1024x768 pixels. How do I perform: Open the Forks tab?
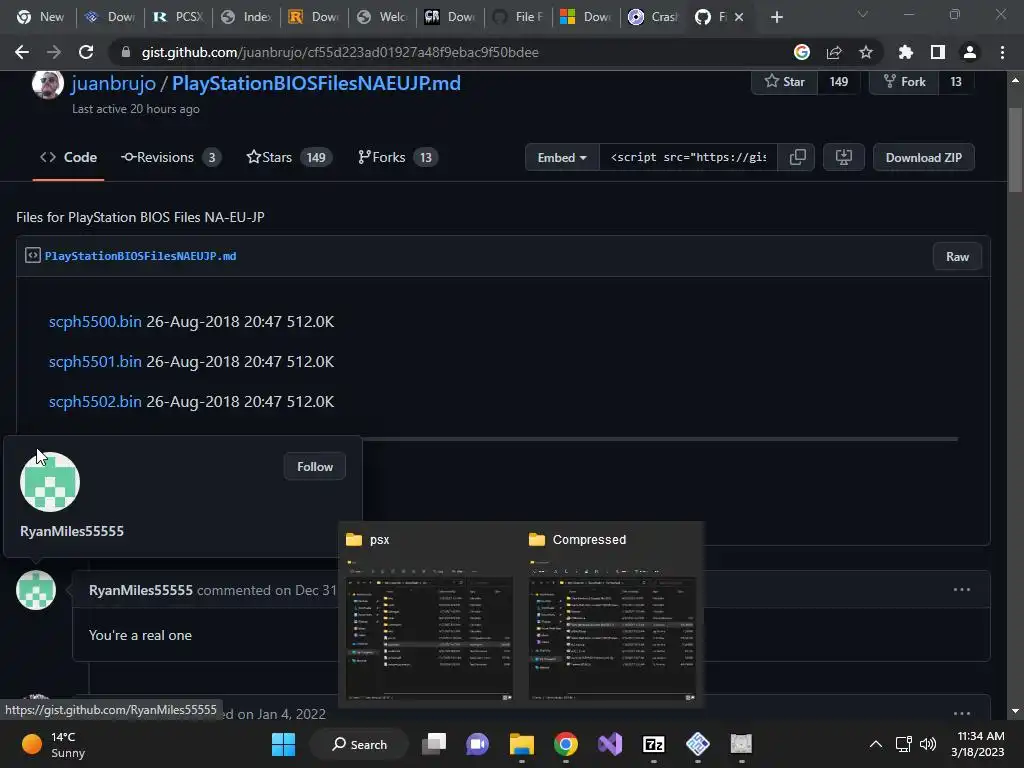(398, 157)
